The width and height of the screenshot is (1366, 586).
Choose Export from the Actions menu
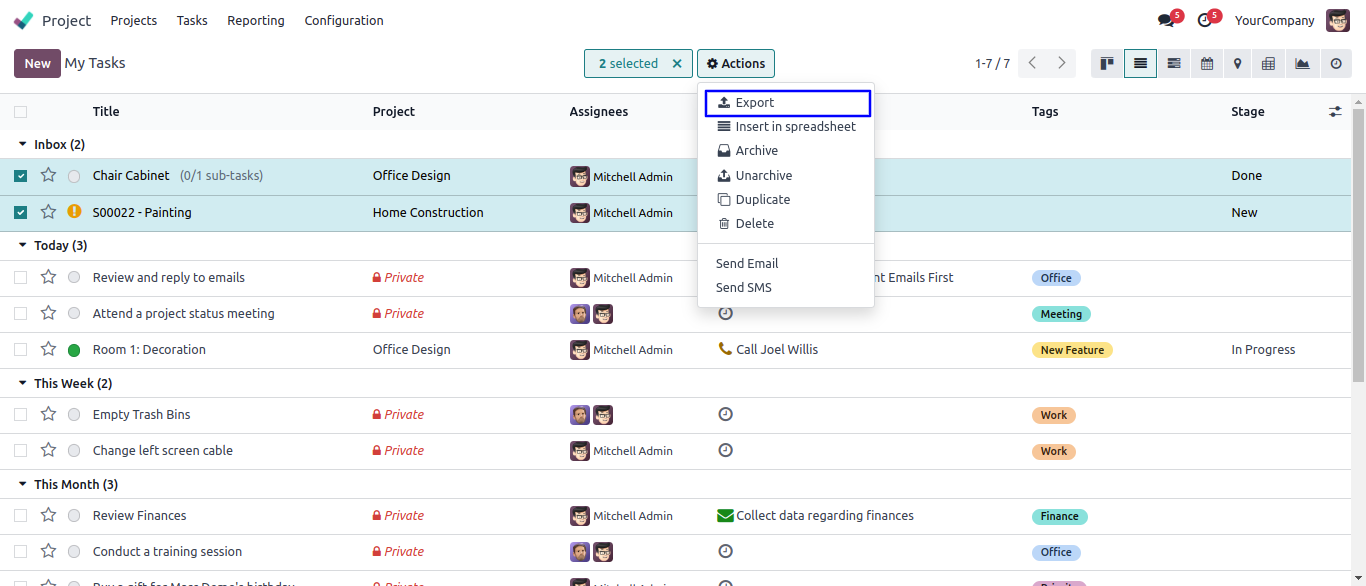(x=755, y=103)
